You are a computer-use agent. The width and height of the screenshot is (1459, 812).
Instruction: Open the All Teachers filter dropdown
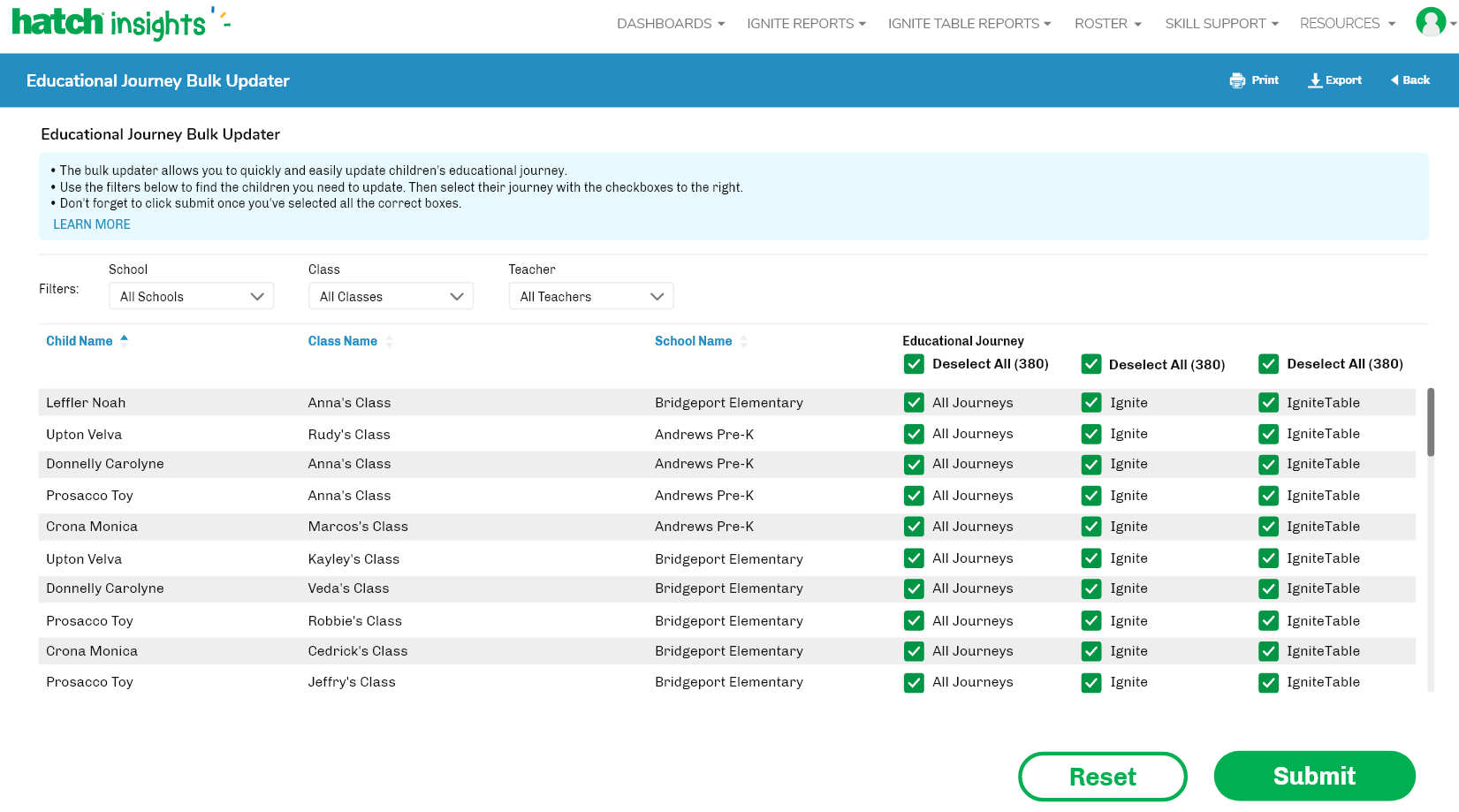coord(590,297)
